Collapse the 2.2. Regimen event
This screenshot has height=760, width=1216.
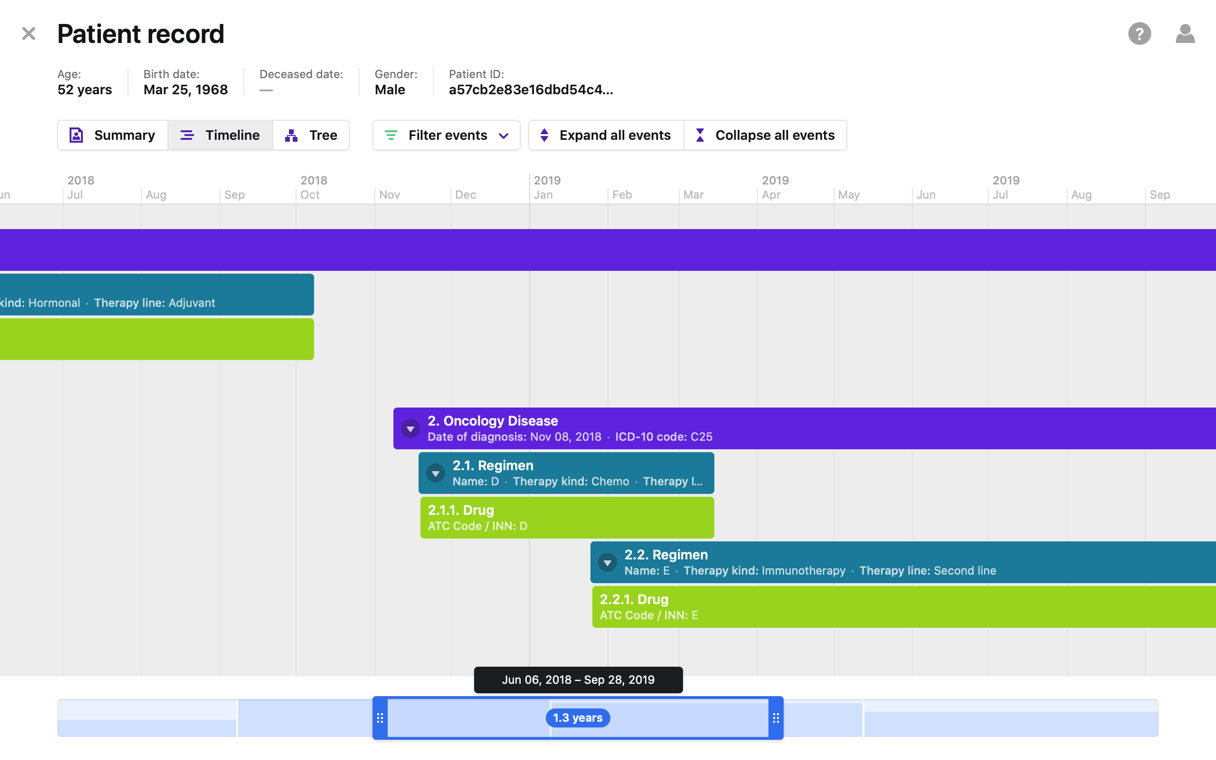click(x=607, y=563)
